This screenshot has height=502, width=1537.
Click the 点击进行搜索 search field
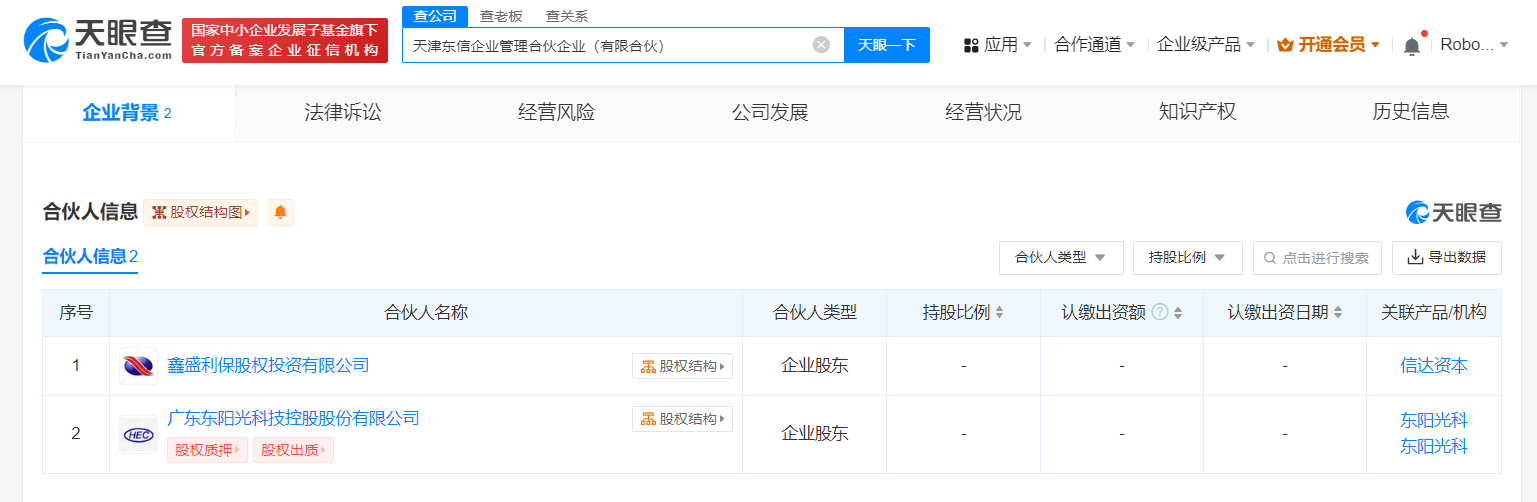pos(1317,258)
